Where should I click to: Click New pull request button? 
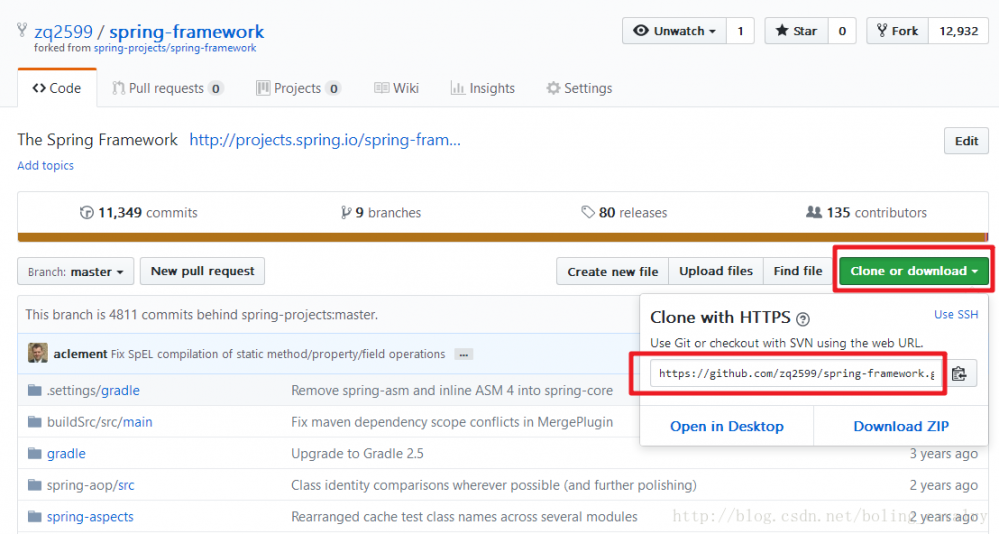(x=203, y=271)
